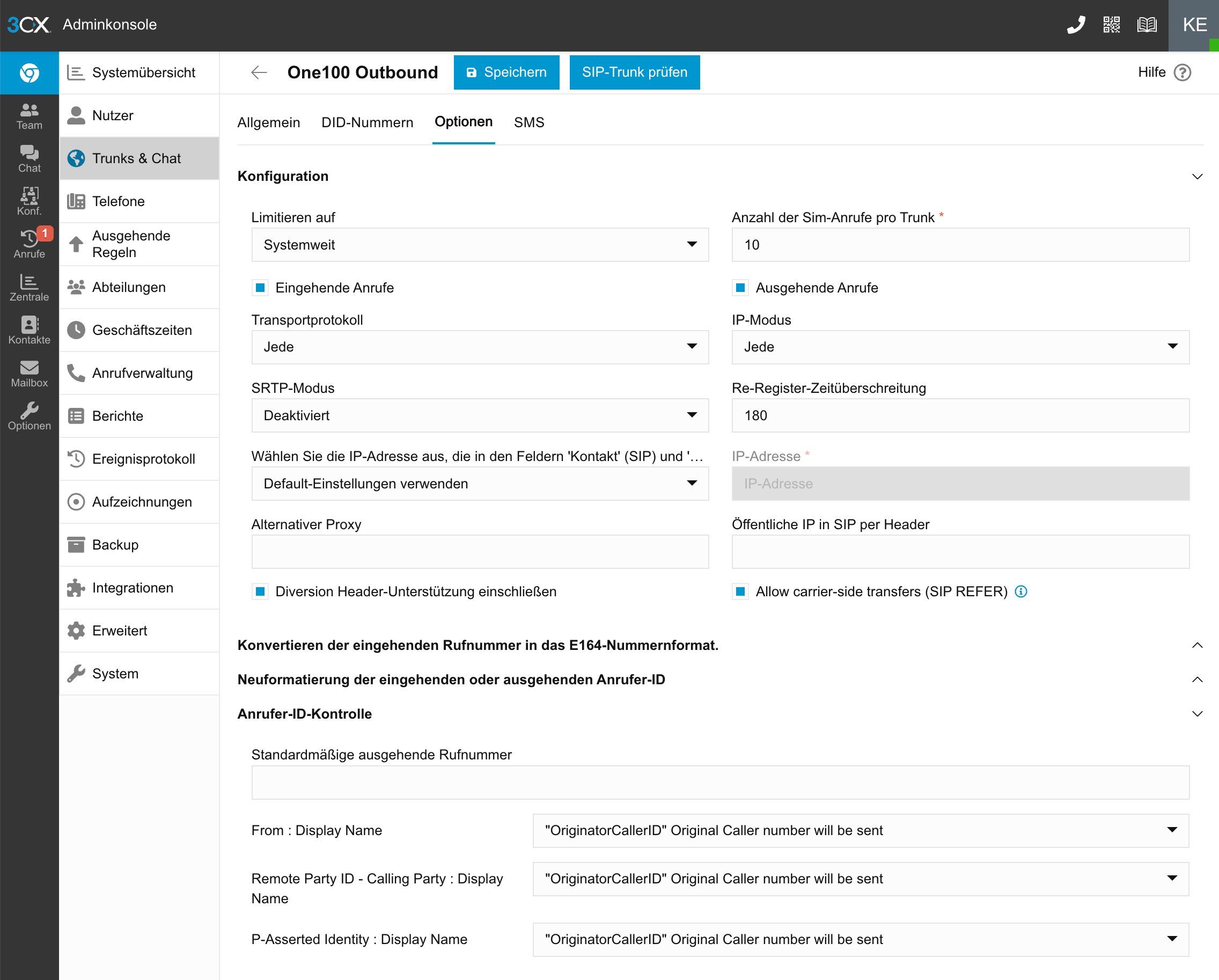Open the Chrome web client icon
Viewport: 1219px width, 980px height.
pos(30,73)
